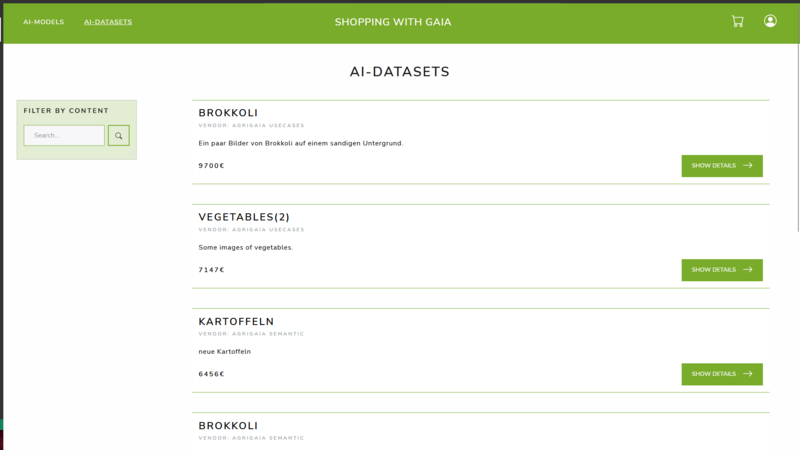The height and width of the screenshot is (450, 800).
Task: Open the Vegetables(2) dataset title
Action: (x=244, y=217)
